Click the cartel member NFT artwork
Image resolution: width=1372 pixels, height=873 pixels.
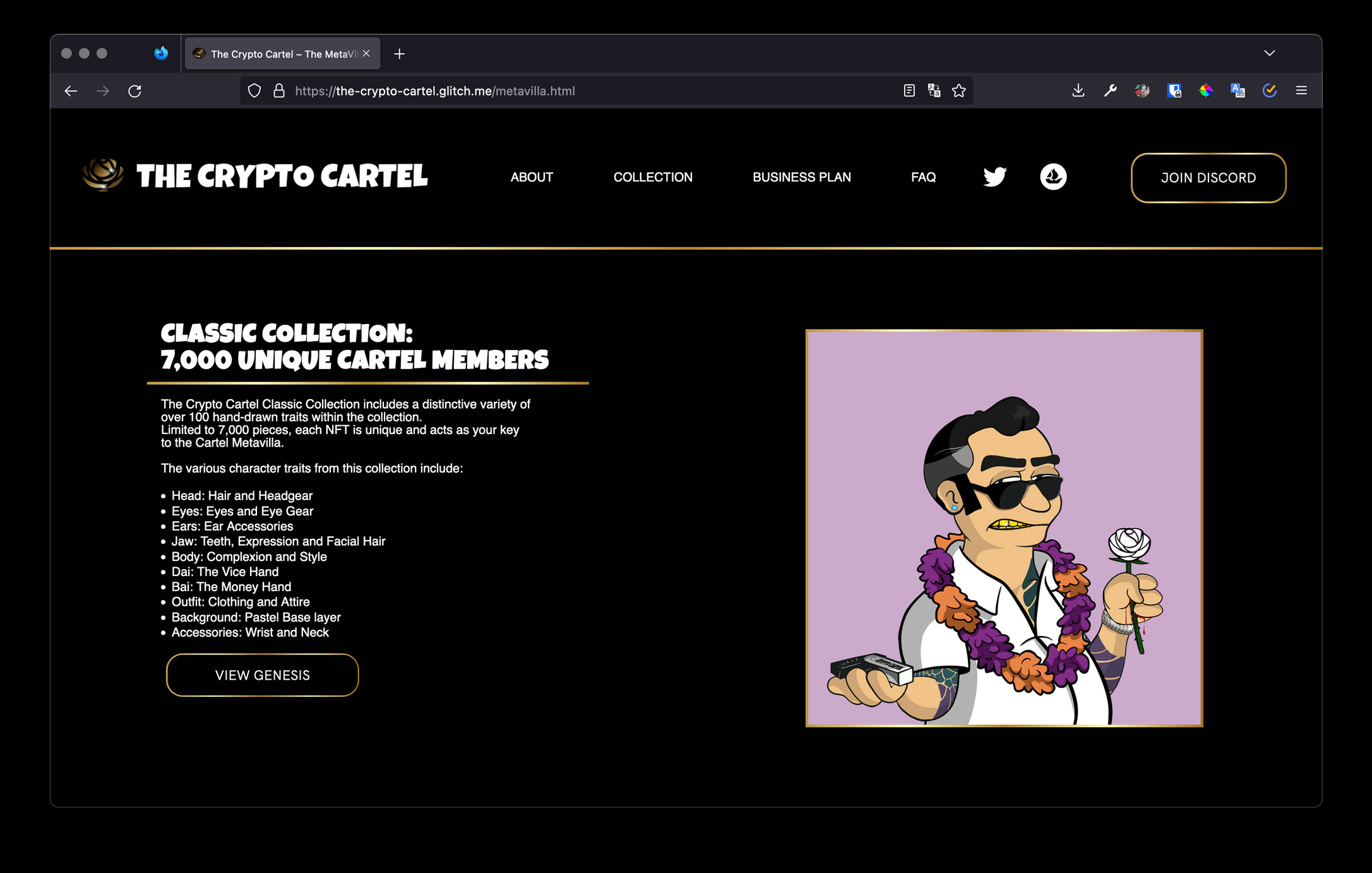pos(1004,528)
